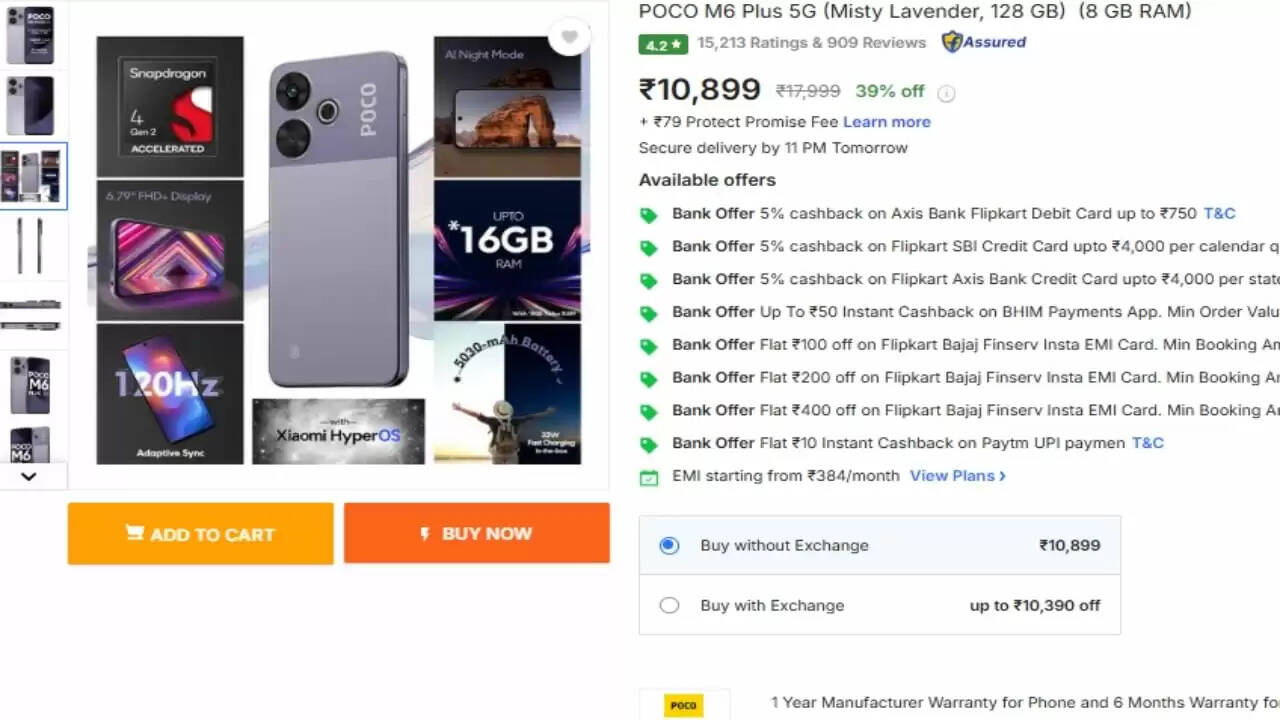Add the POCO M6 Plus to cart
Screen dimensions: 1280x720
click(x=200, y=534)
